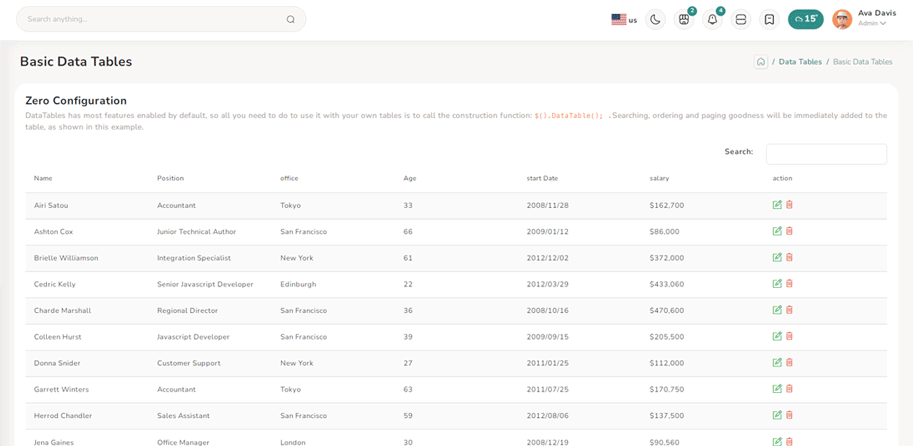Go to Data Tables breadcrumb link
Image resolution: width=913 pixels, height=446 pixels.
(x=800, y=62)
